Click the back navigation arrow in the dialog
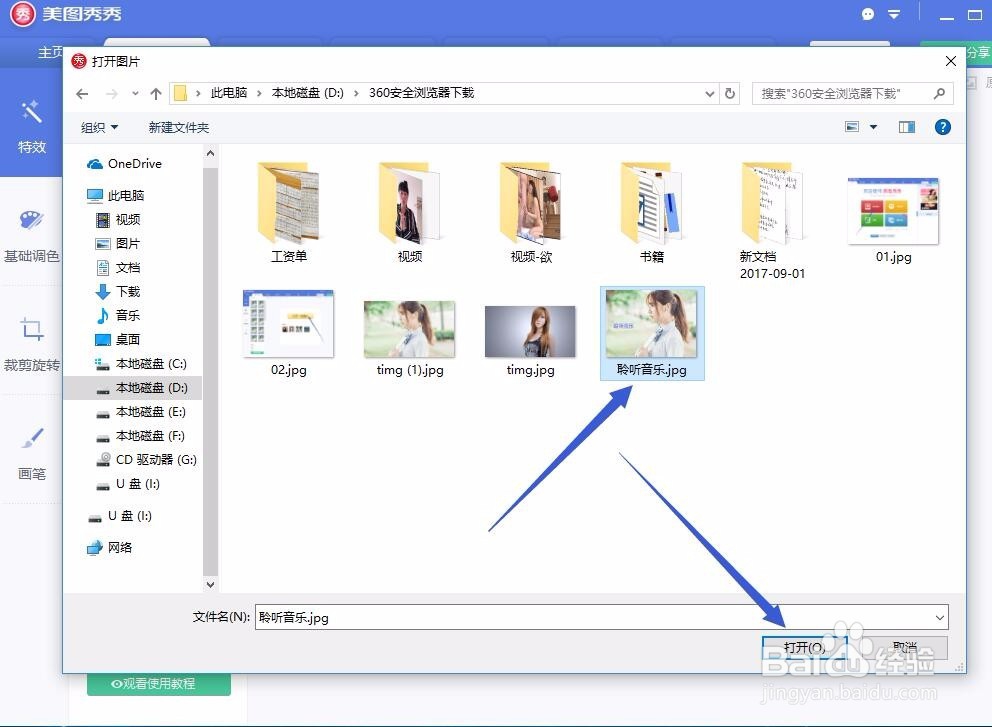992x727 pixels. (x=82, y=93)
